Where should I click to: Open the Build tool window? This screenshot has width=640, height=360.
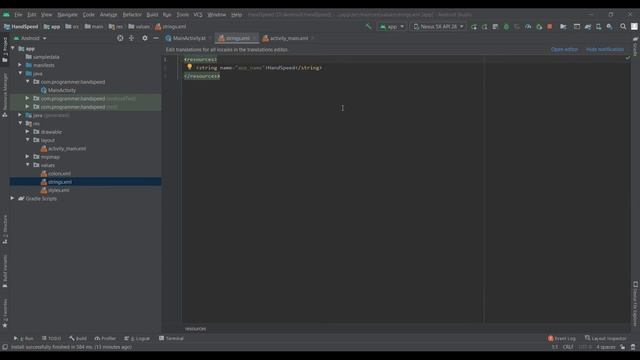pos(78,338)
